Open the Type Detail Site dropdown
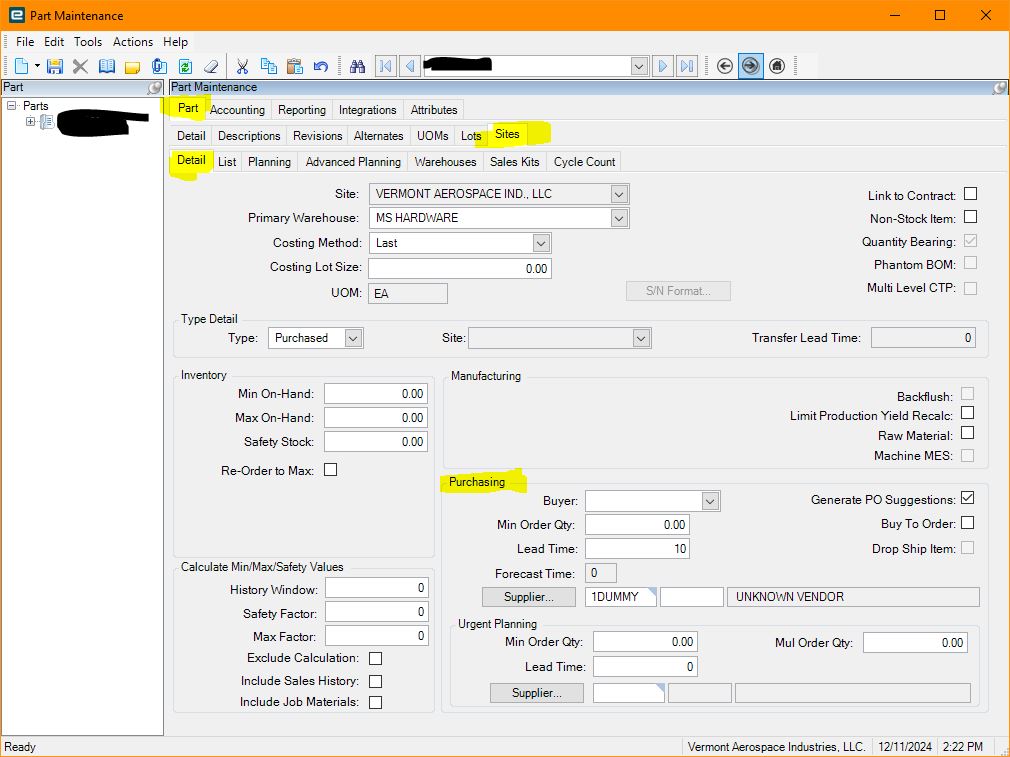 click(641, 338)
